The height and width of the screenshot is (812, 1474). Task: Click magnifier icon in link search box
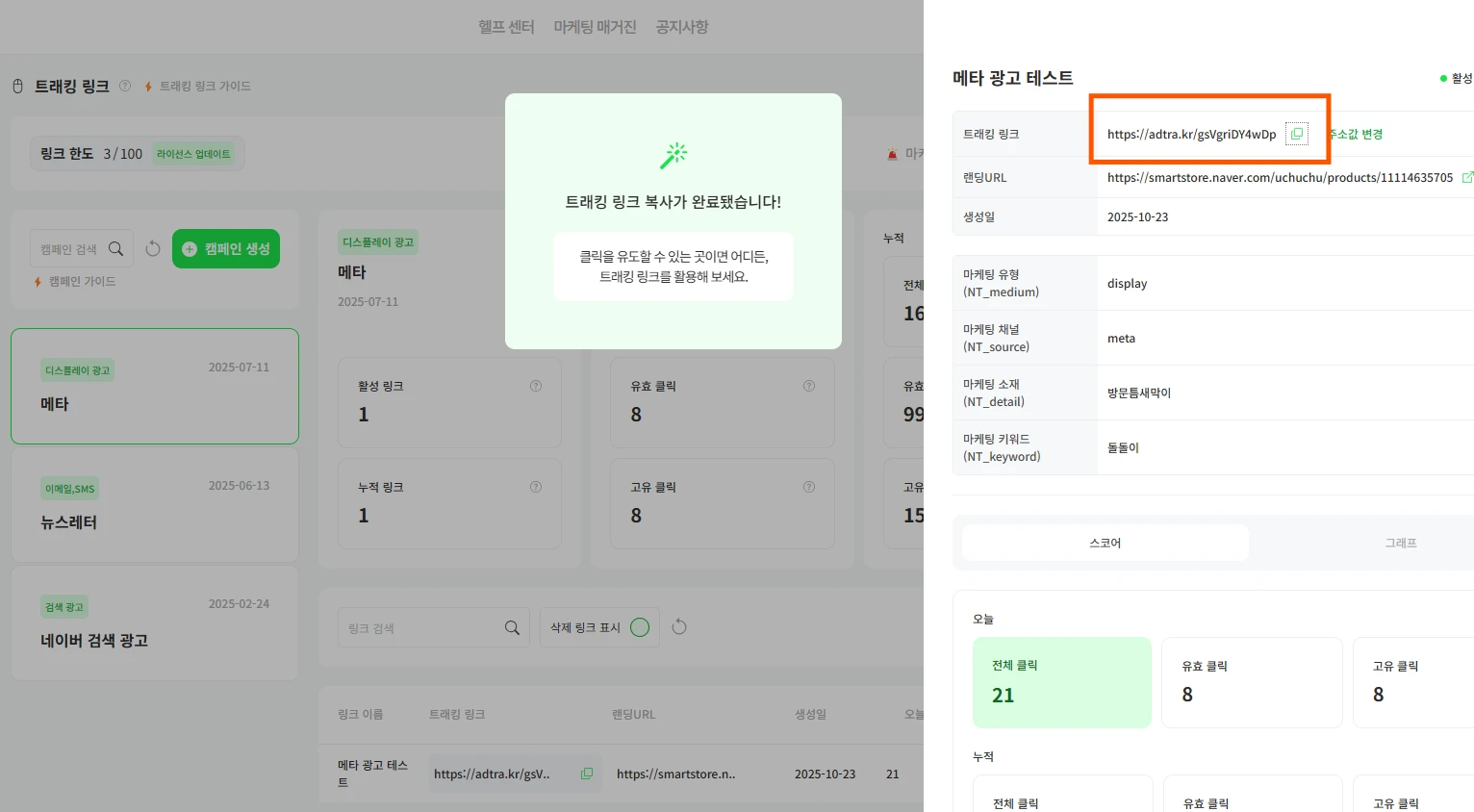coord(512,628)
